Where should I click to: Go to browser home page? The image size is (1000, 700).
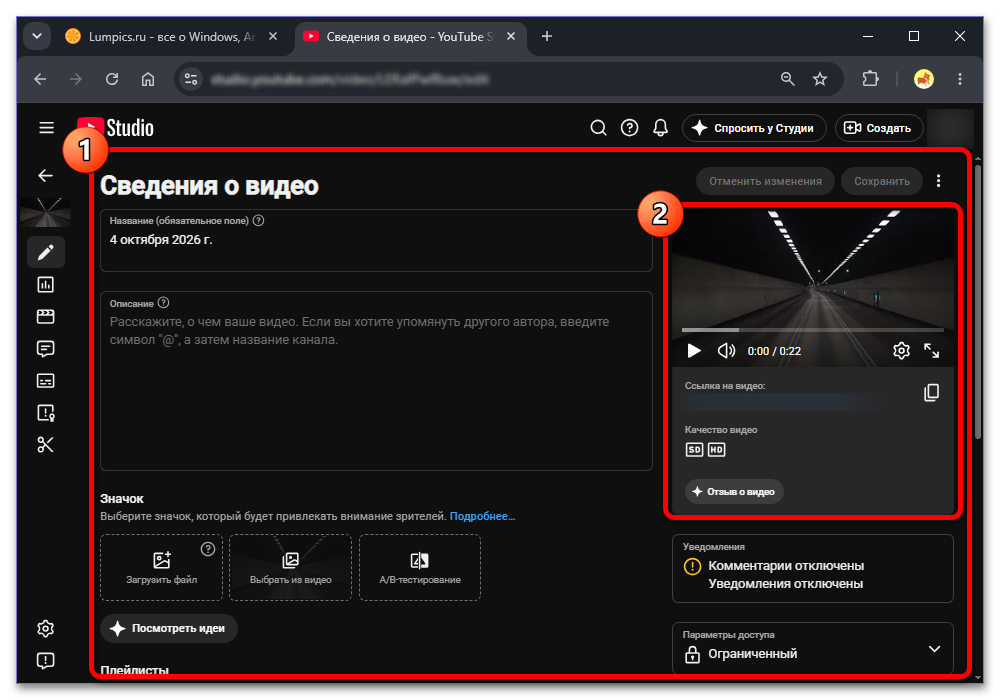click(148, 79)
